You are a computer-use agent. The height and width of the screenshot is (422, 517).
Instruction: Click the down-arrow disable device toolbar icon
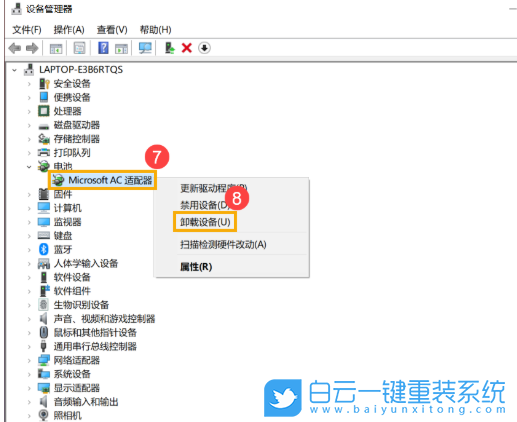point(204,48)
